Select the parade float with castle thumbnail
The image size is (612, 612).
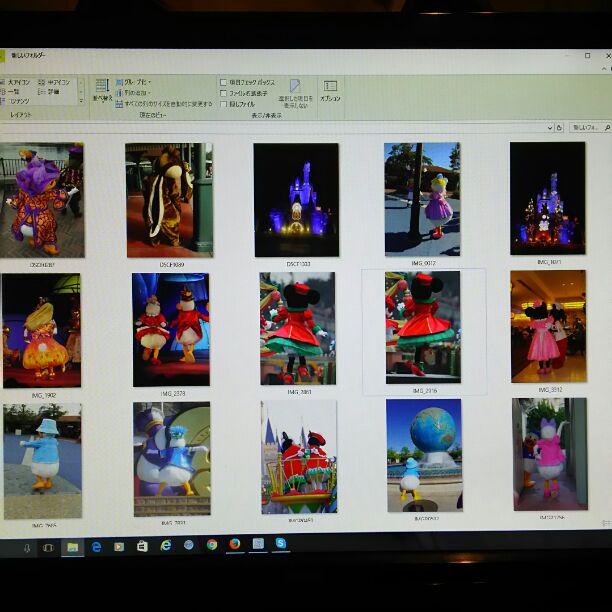coord(299,457)
